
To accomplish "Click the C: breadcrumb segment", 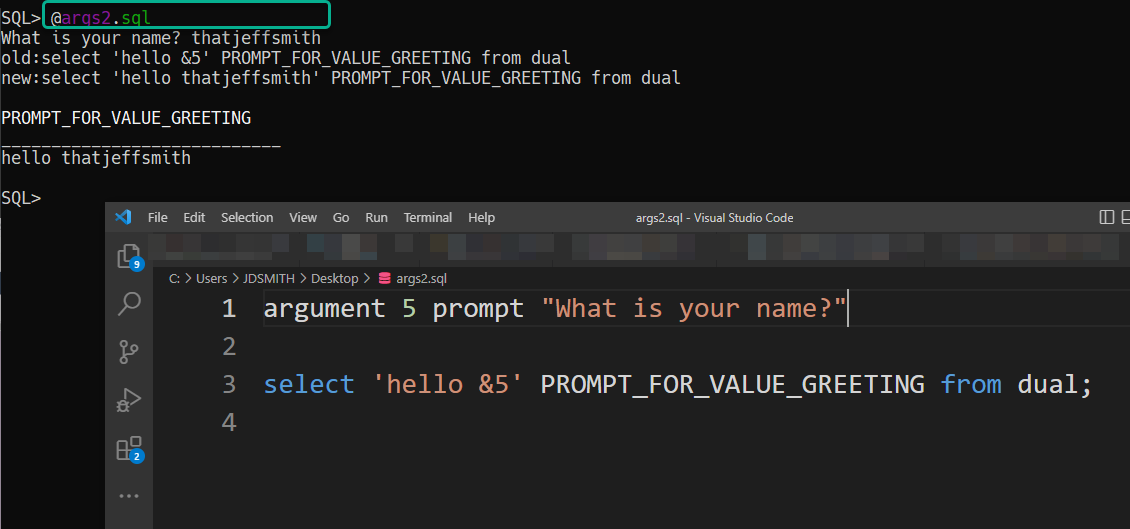I will (x=174, y=278).
